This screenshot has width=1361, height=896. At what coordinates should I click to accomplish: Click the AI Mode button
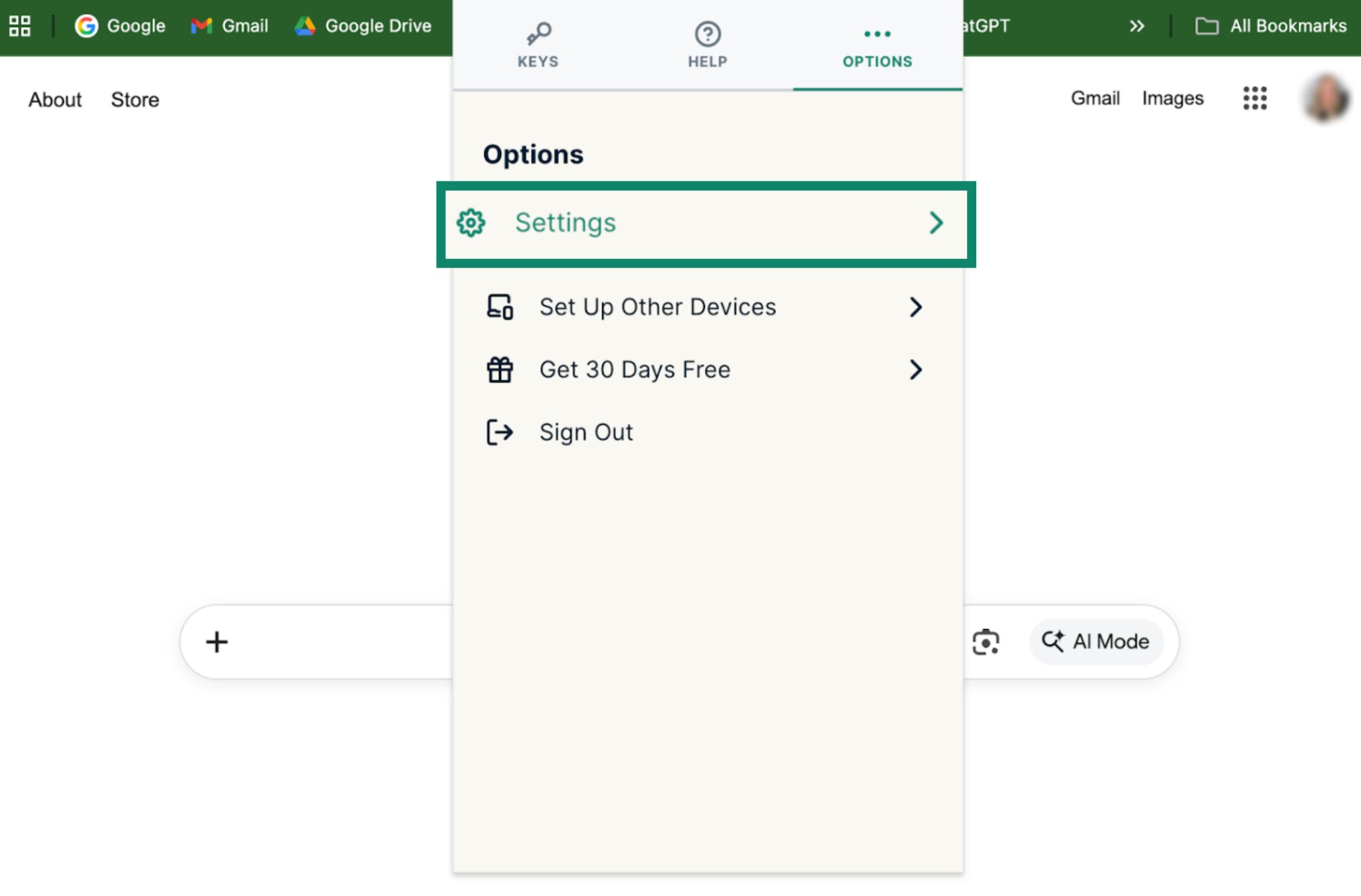coord(1096,642)
